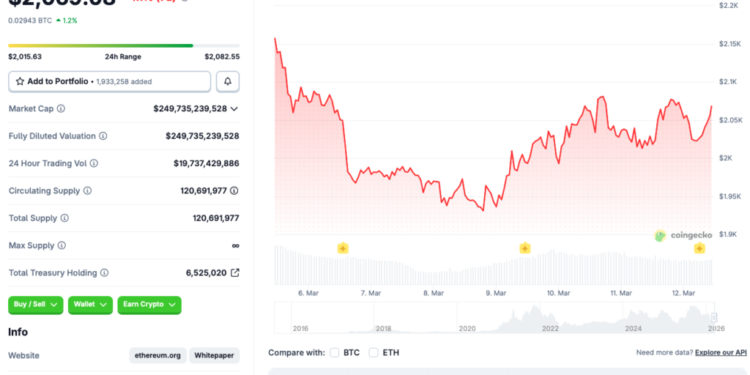The image size is (750, 375).
Task: Click the historical range navigator chart
Action: [494, 317]
